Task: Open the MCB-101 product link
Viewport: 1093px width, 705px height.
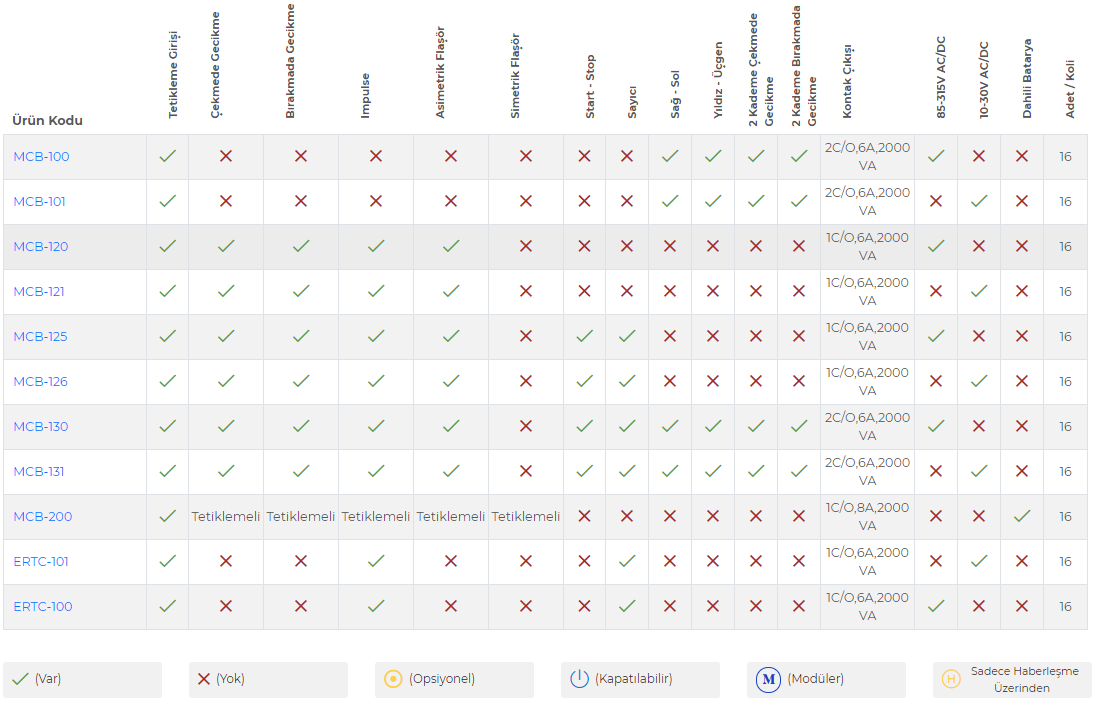Action: [39, 202]
